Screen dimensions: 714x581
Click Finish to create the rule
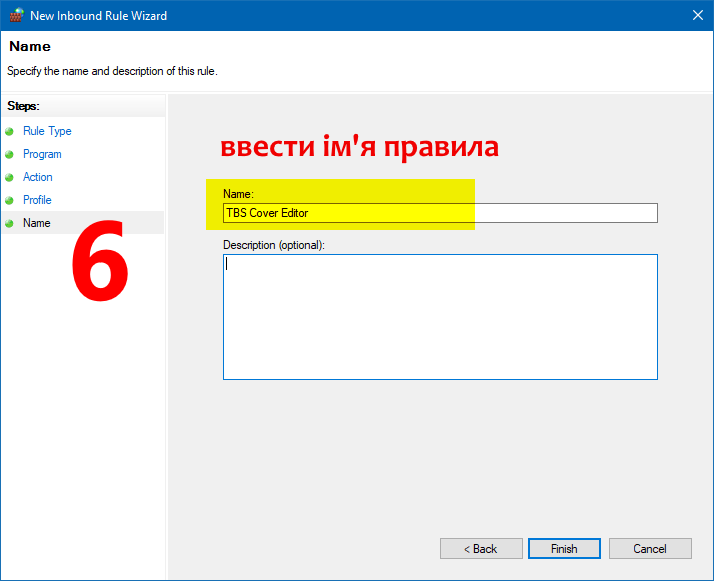point(564,549)
